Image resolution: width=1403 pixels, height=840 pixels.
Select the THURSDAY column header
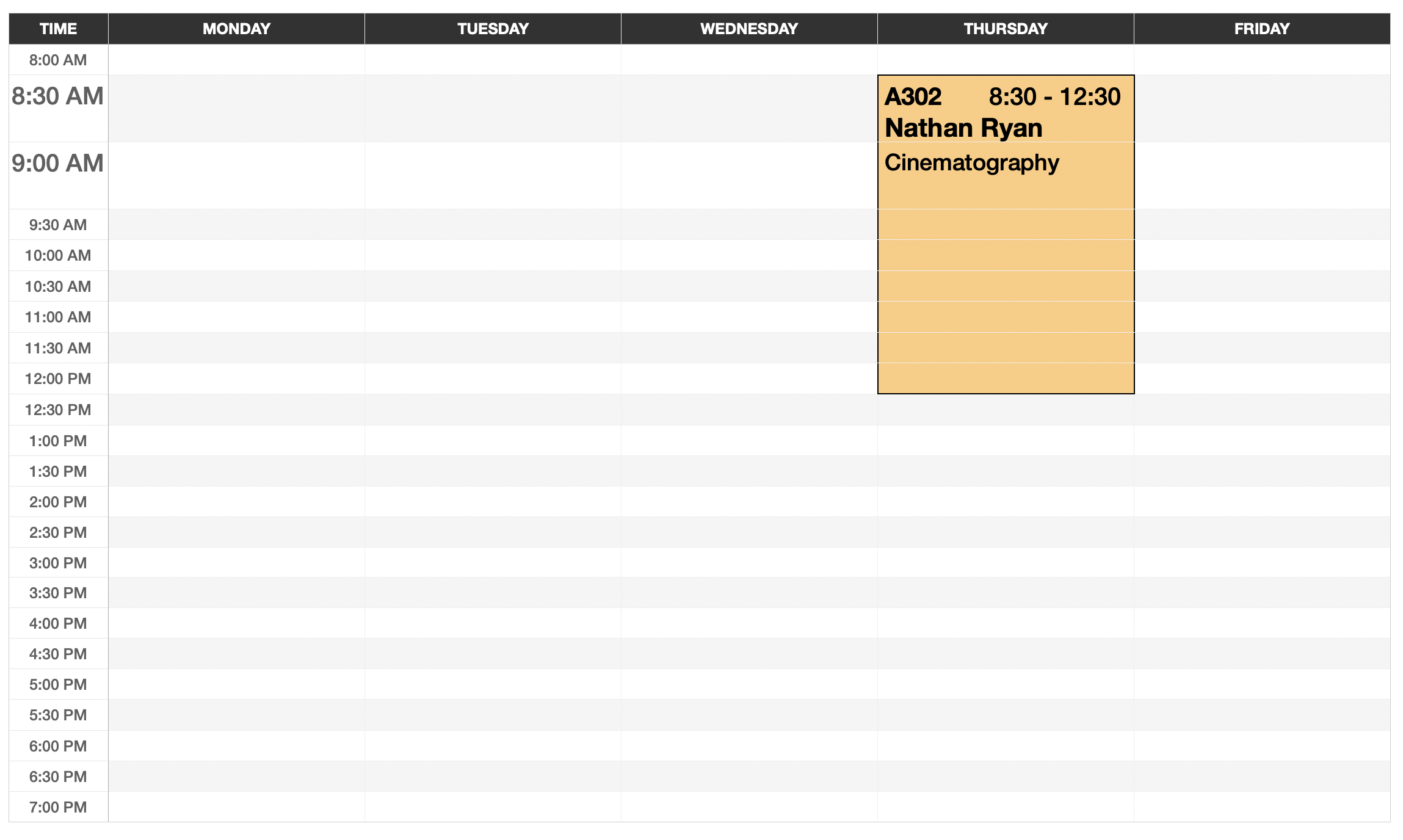click(1006, 29)
